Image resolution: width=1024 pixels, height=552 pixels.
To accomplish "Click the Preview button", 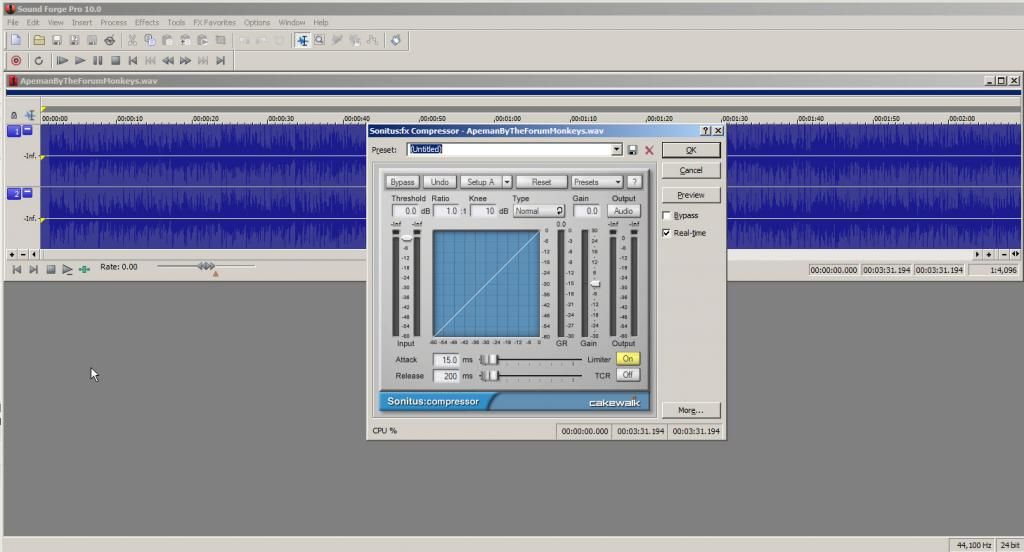I will [690, 195].
